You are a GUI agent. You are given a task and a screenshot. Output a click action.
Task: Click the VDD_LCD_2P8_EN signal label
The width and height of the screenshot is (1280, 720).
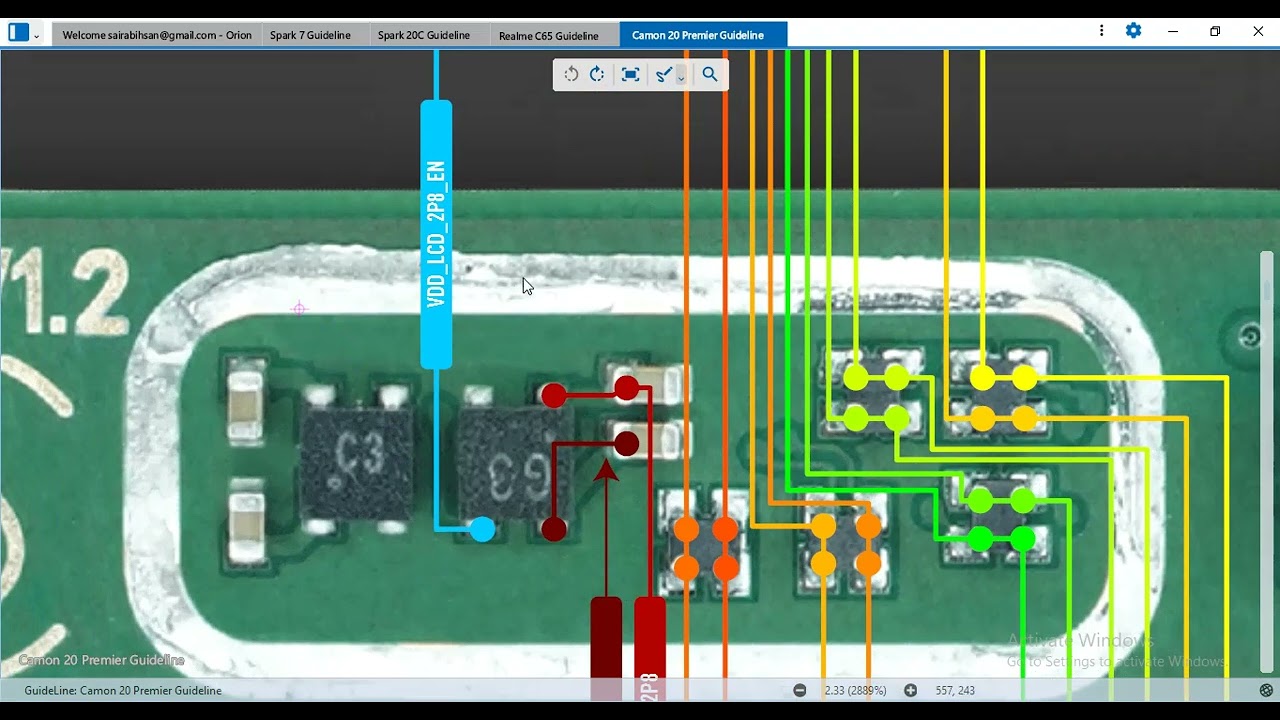click(436, 235)
